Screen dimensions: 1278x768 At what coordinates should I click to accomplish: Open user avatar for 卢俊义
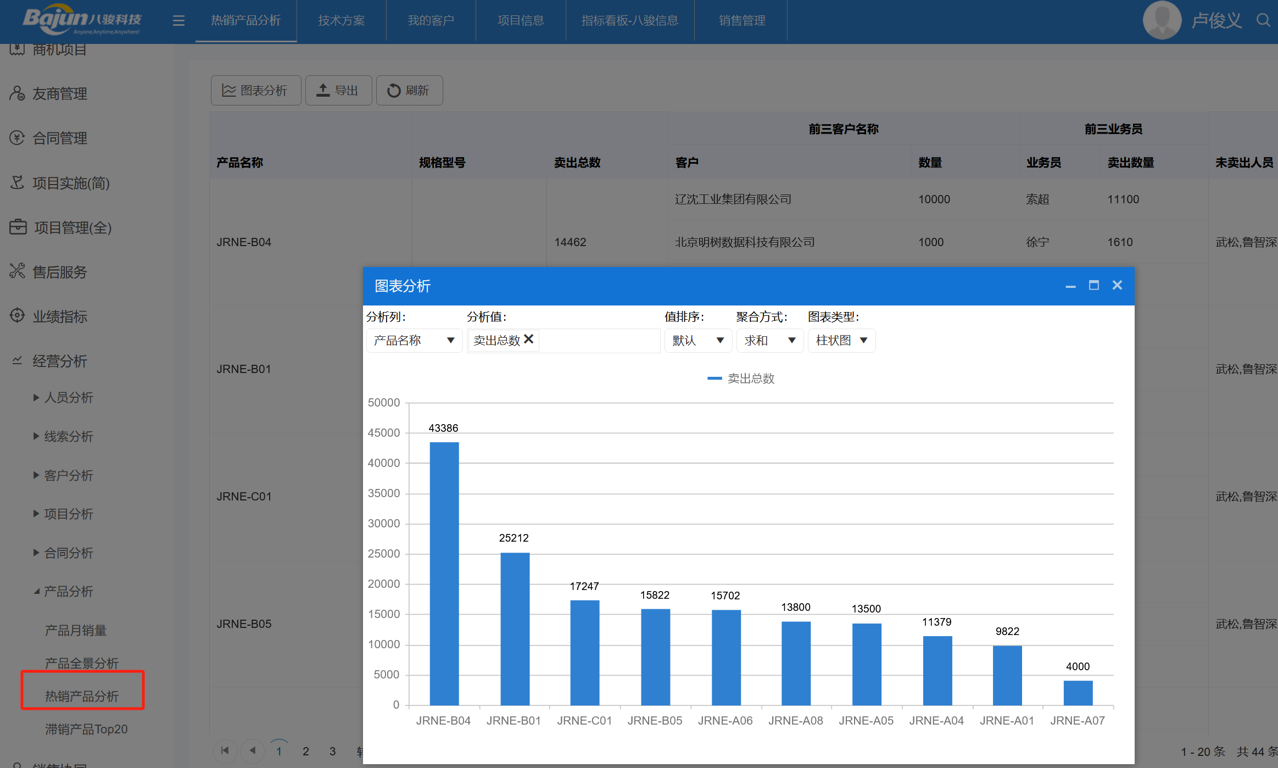point(1161,20)
